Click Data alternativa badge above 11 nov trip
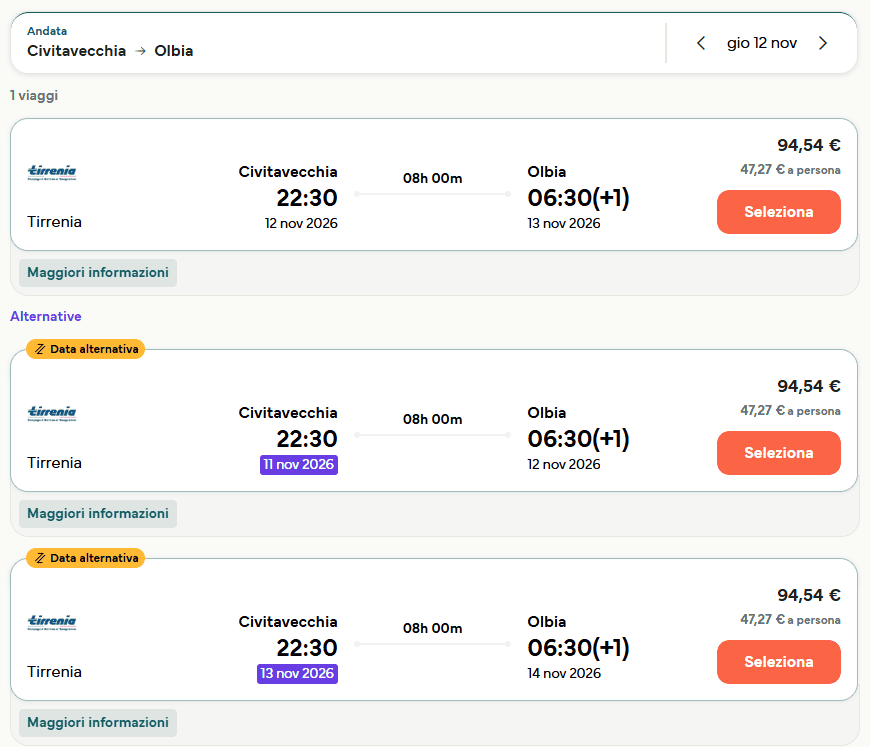Image resolution: width=870 pixels, height=747 pixels. pyautogui.click(x=85, y=349)
